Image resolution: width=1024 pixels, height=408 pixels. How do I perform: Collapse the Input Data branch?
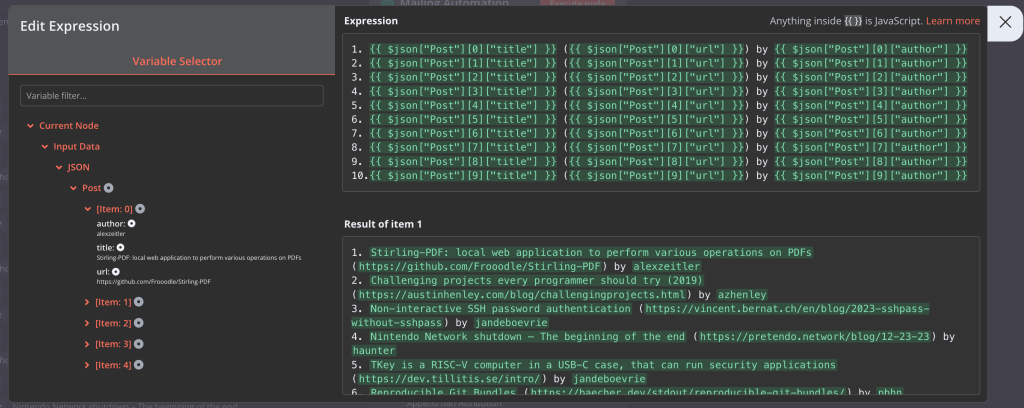[x=44, y=147]
